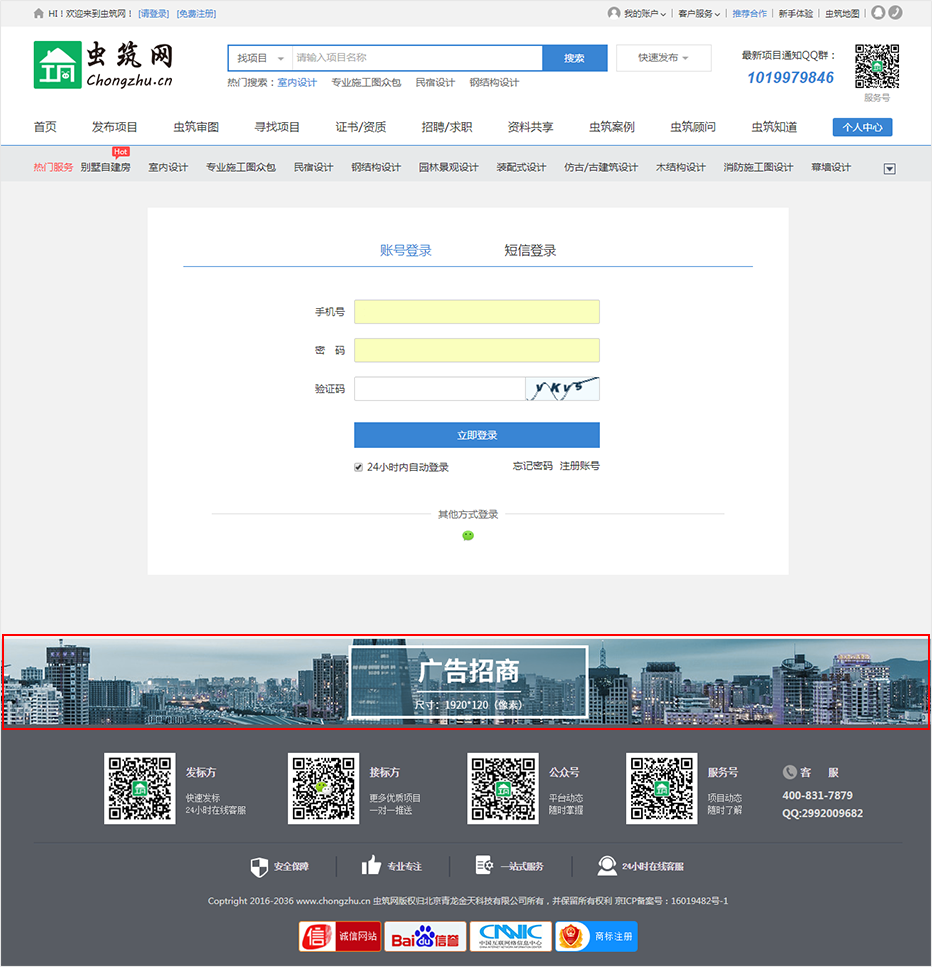Click the 个人中心 button

(861, 127)
